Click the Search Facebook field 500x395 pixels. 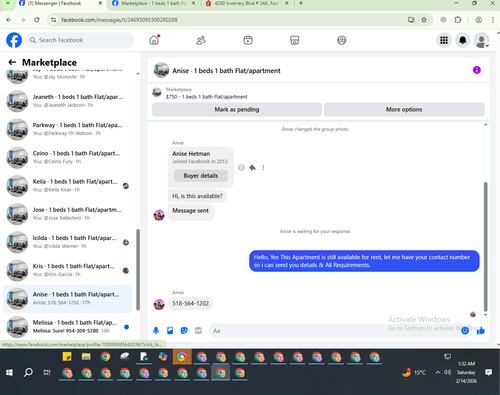point(80,40)
